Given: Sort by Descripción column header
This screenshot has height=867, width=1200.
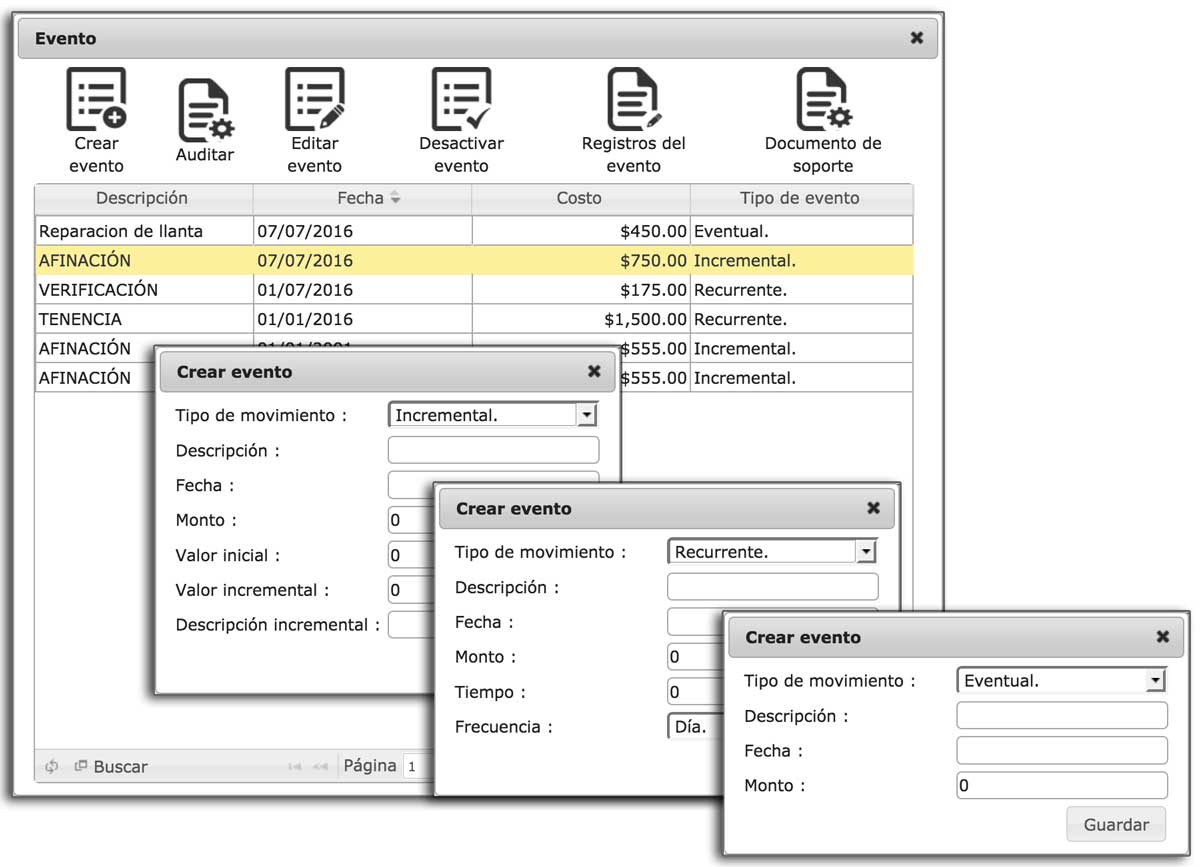Looking at the screenshot, I should (144, 198).
